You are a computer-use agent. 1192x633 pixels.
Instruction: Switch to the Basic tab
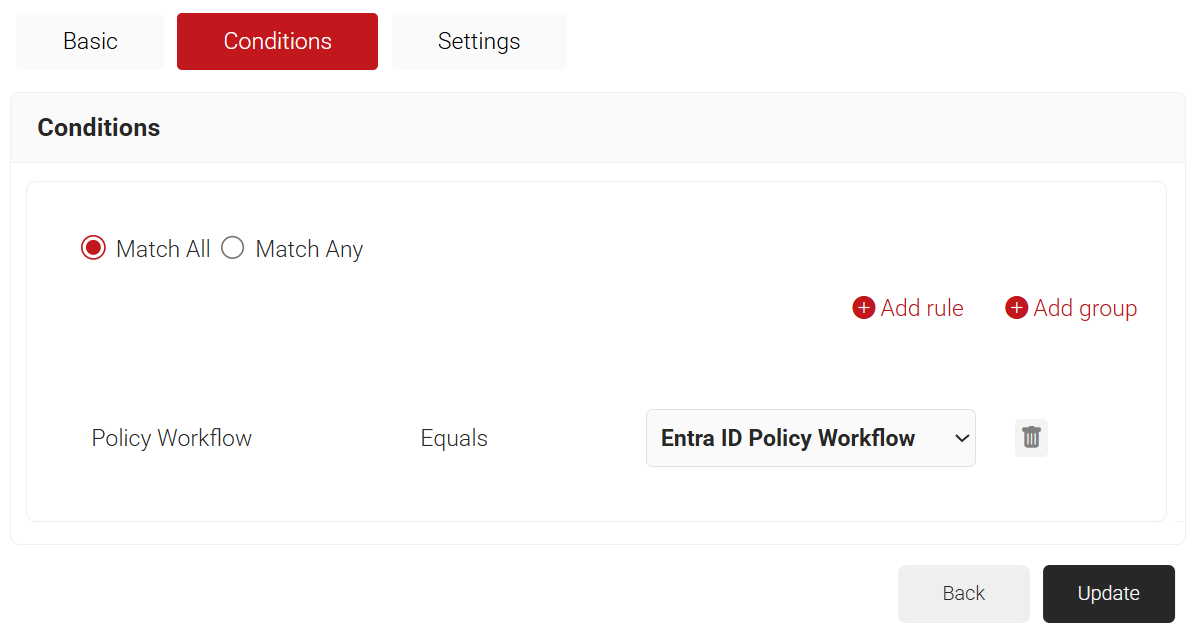pyautogui.click(x=90, y=41)
